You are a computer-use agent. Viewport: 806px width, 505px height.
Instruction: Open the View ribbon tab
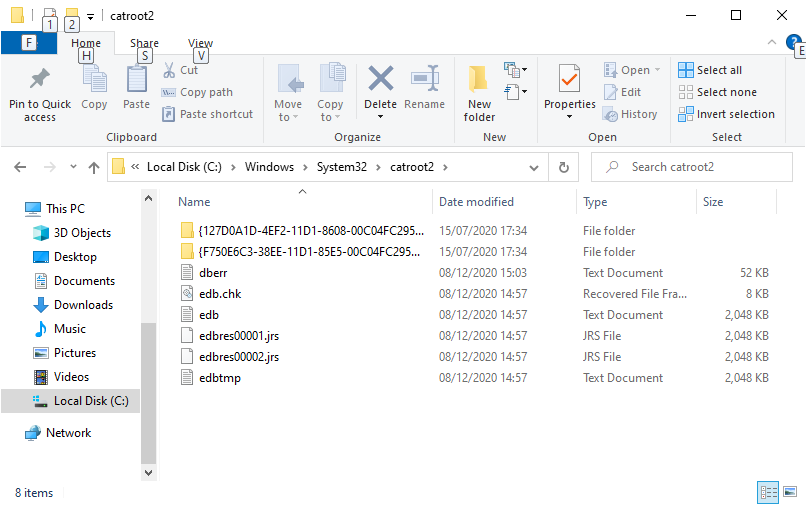(200, 43)
